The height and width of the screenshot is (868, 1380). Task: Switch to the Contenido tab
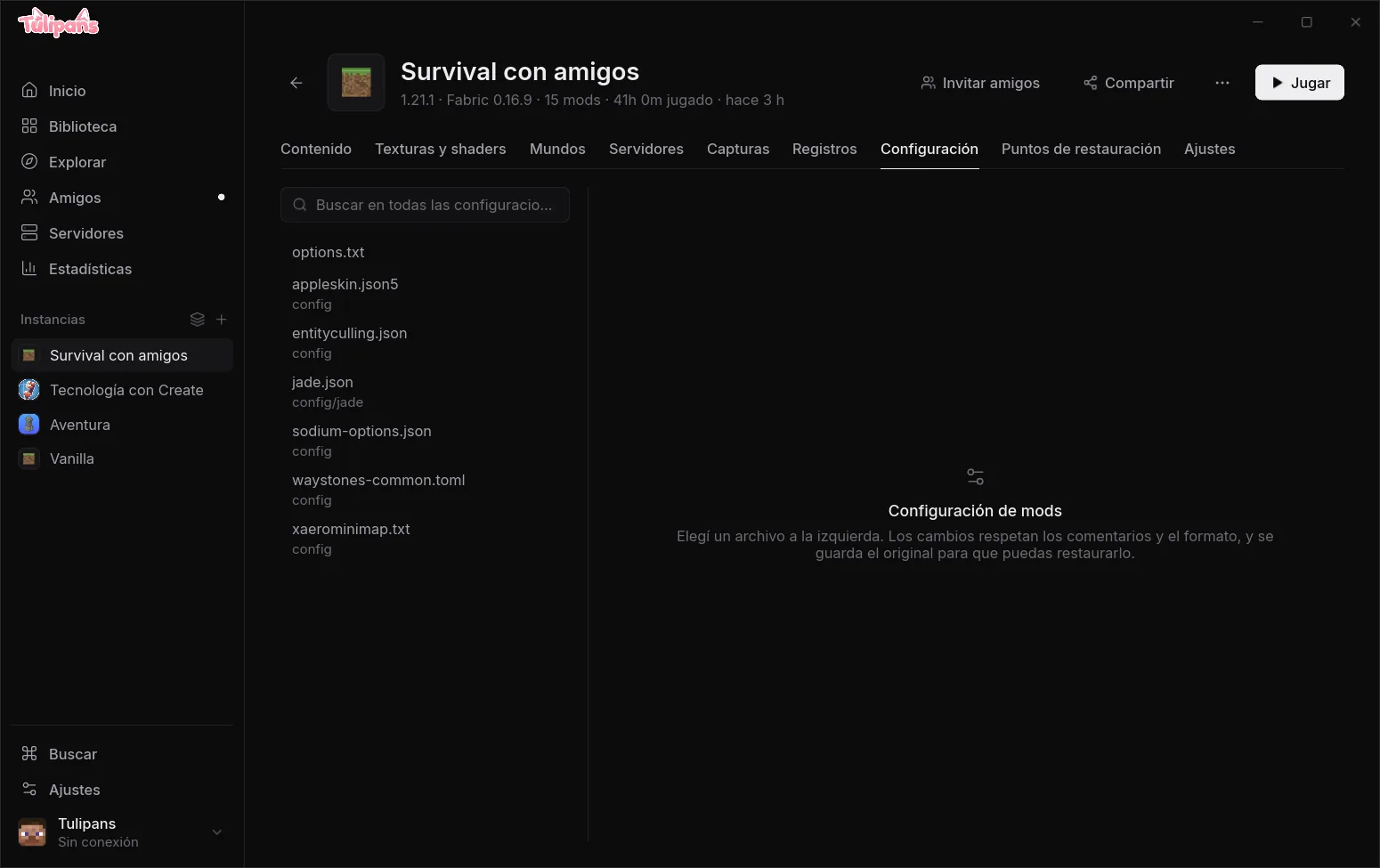(316, 149)
